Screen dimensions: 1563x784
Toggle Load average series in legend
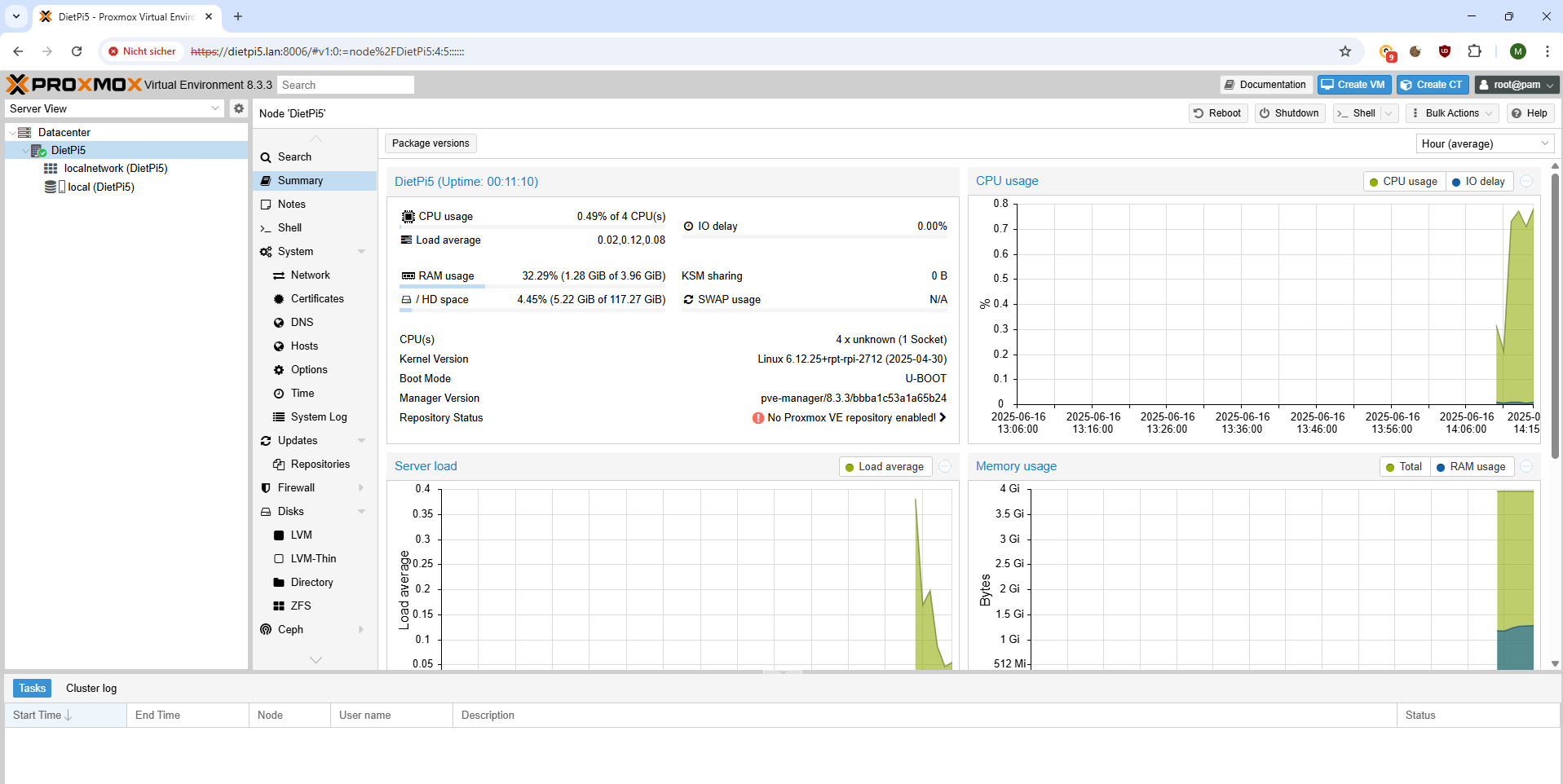(x=885, y=466)
